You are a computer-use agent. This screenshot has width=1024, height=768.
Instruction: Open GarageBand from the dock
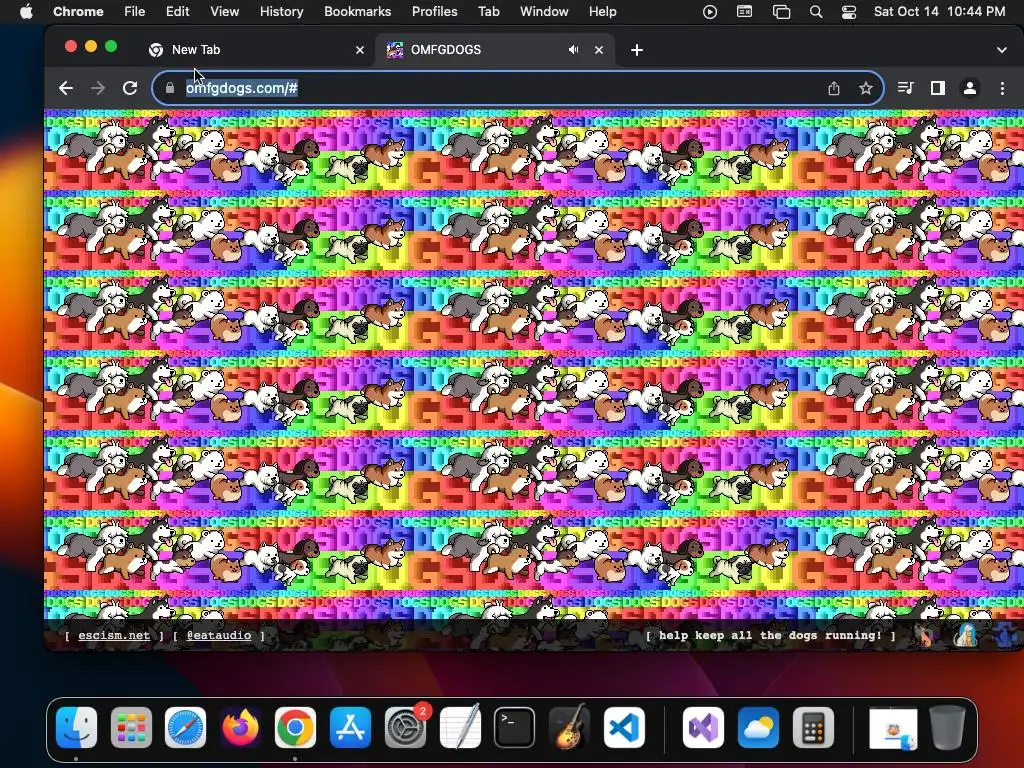(569, 728)
